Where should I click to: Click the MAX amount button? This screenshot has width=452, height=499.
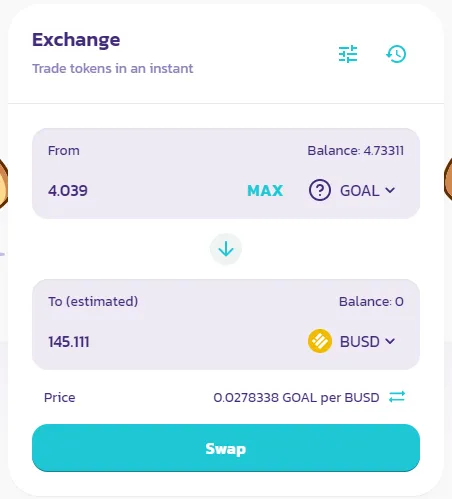265,191
